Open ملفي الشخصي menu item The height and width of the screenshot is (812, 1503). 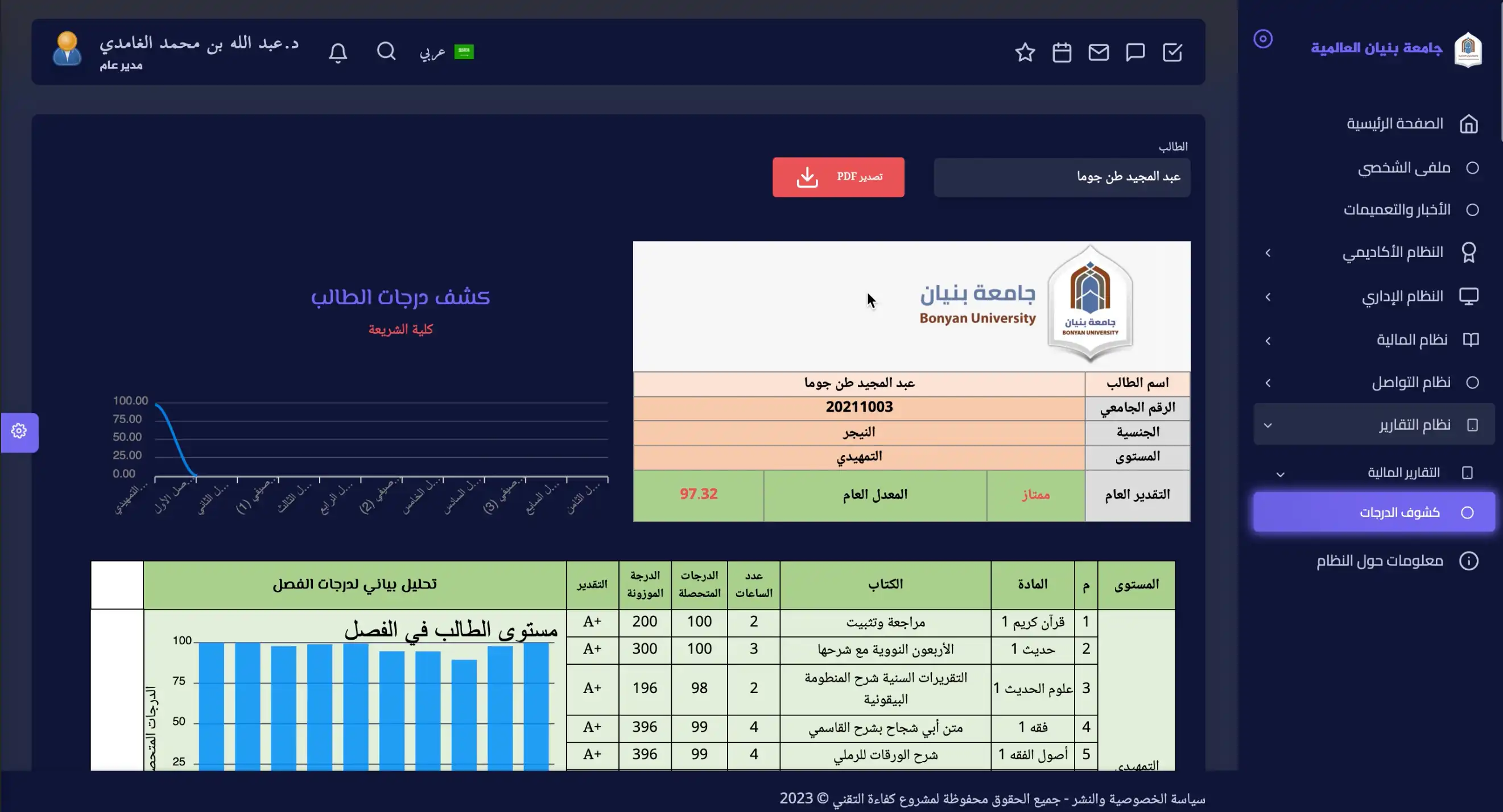pos(1374,168)
